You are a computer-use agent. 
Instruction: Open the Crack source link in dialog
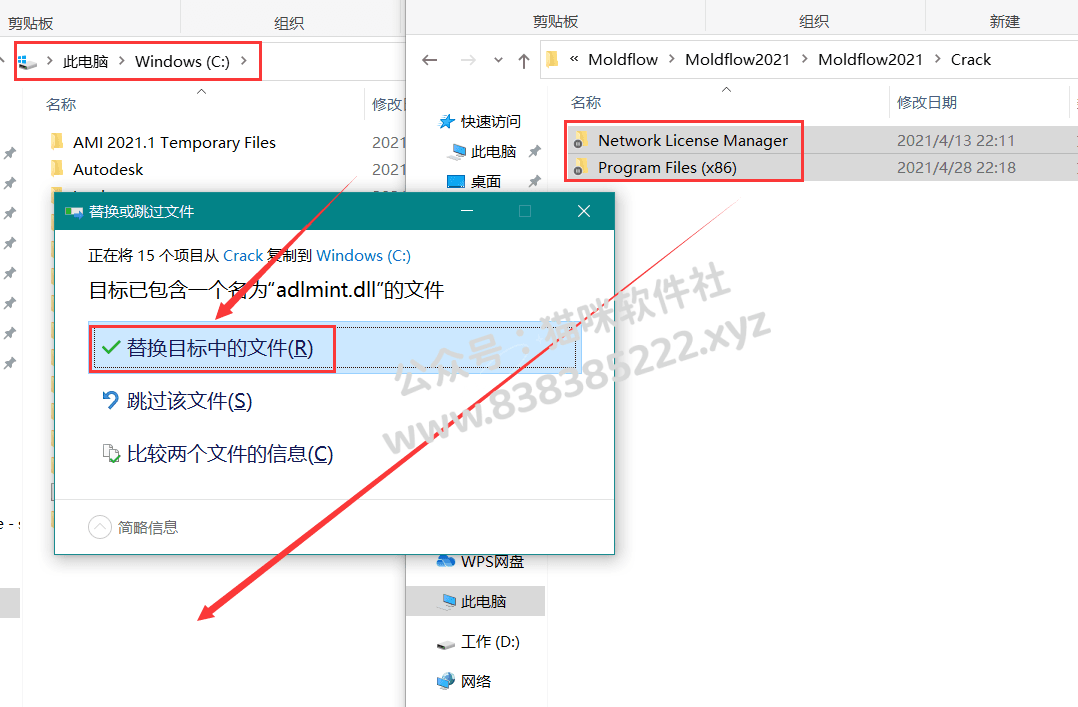tap(243, 256)
